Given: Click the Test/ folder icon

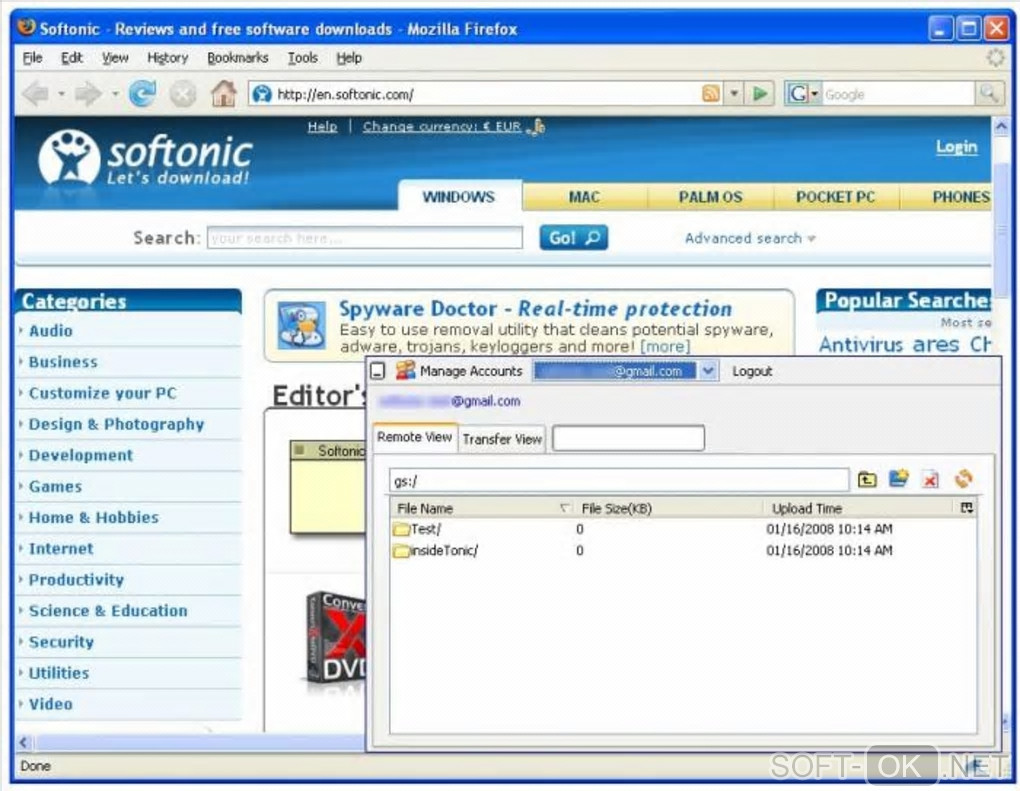Looking at the screenshot, I should (401, 529).
